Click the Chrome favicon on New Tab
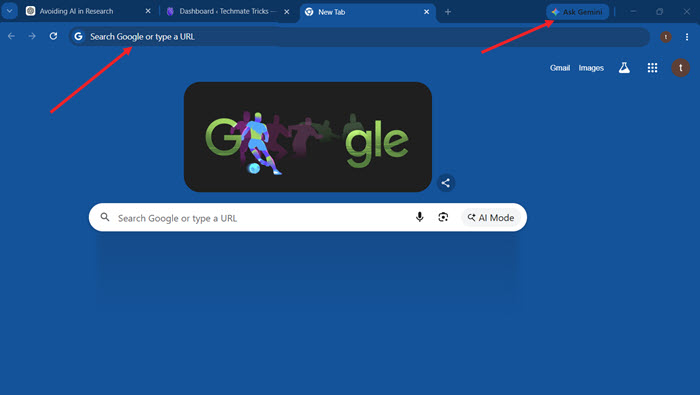The height and width of the screenshot is (395, 700). pyautogui.click(x=309, y=12)
